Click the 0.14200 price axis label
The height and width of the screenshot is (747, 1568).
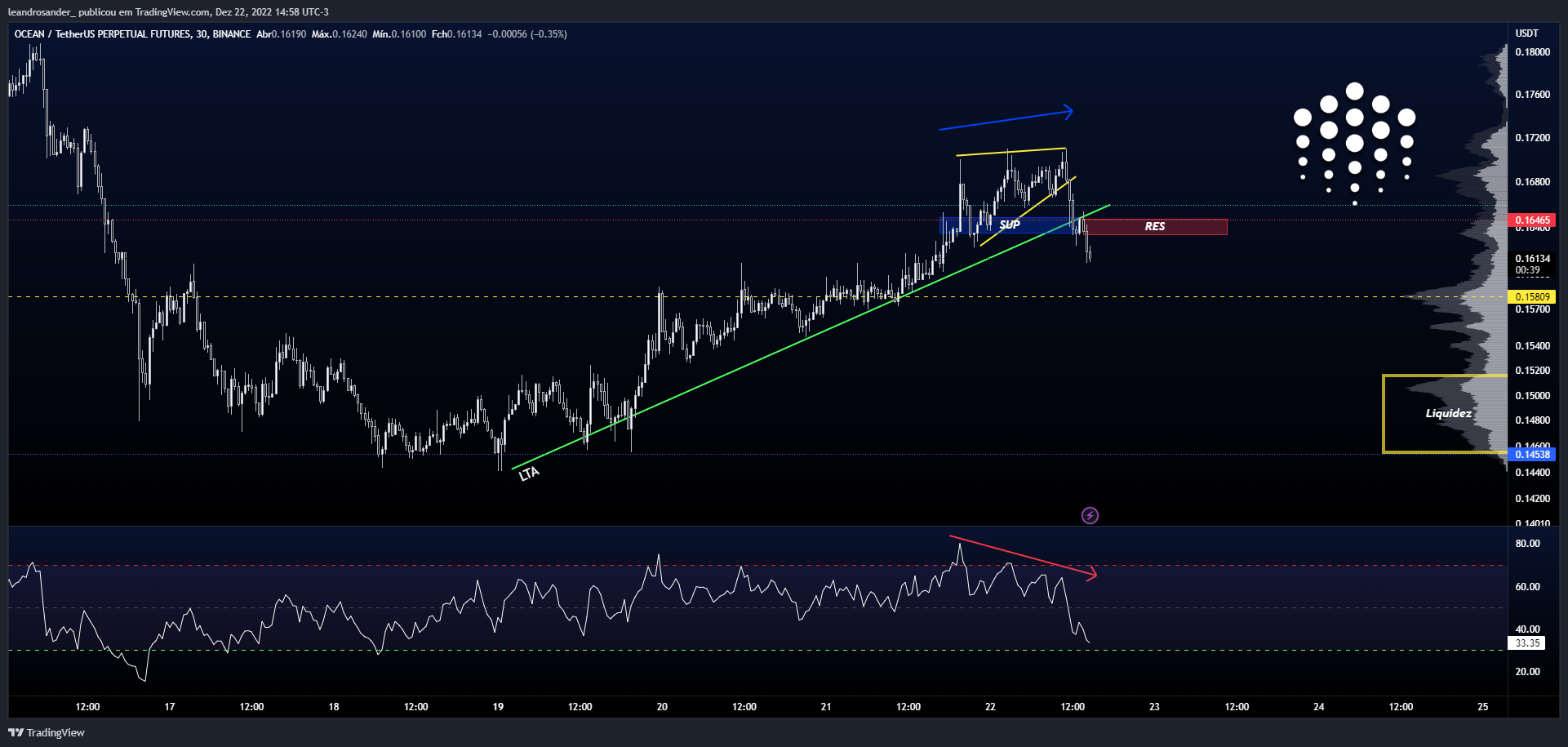click(1532, 499)
